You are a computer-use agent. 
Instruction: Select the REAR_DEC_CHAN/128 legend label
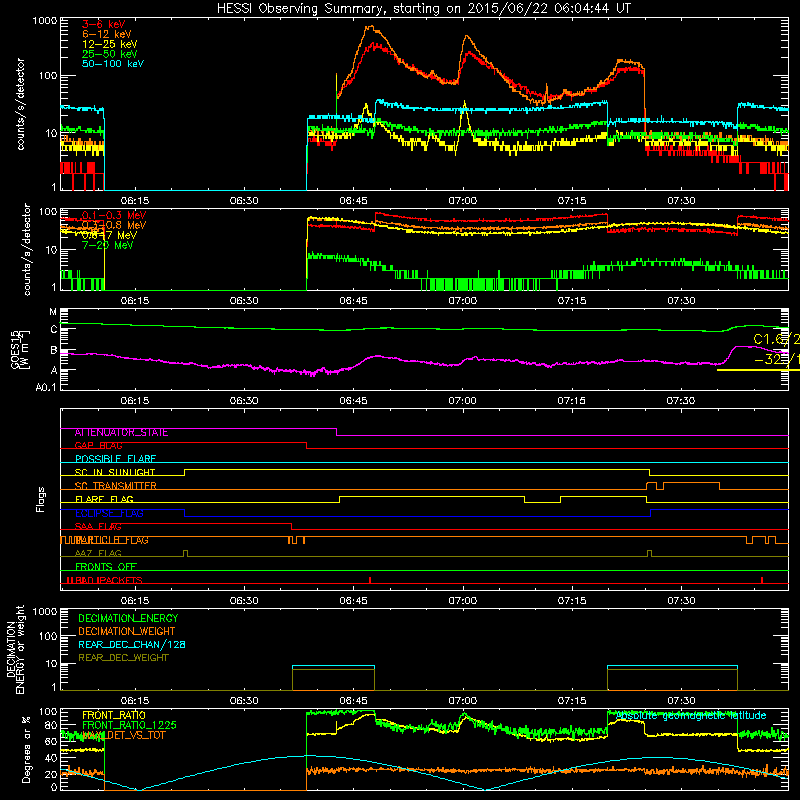(x=132, y=644)
